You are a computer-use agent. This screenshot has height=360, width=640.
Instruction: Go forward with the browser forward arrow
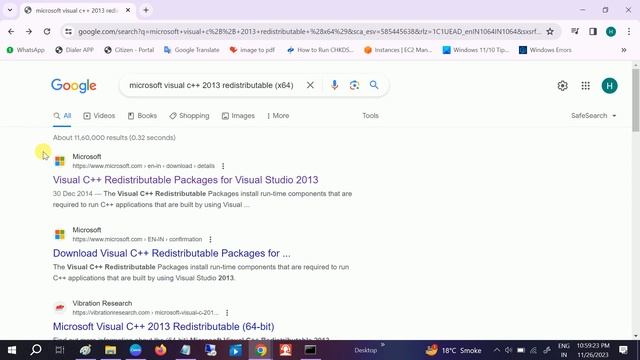pos(29,31)
